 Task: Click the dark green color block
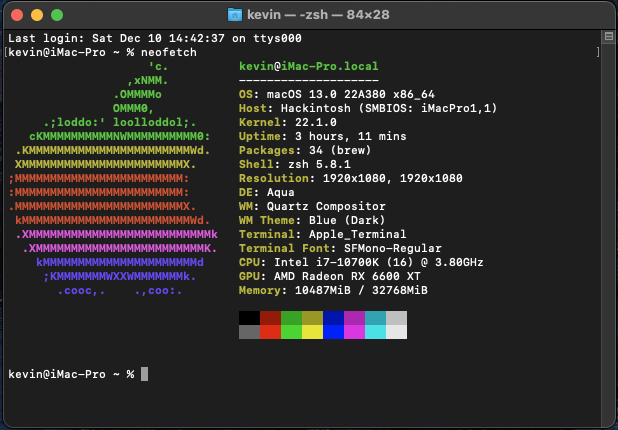[291, 318]
